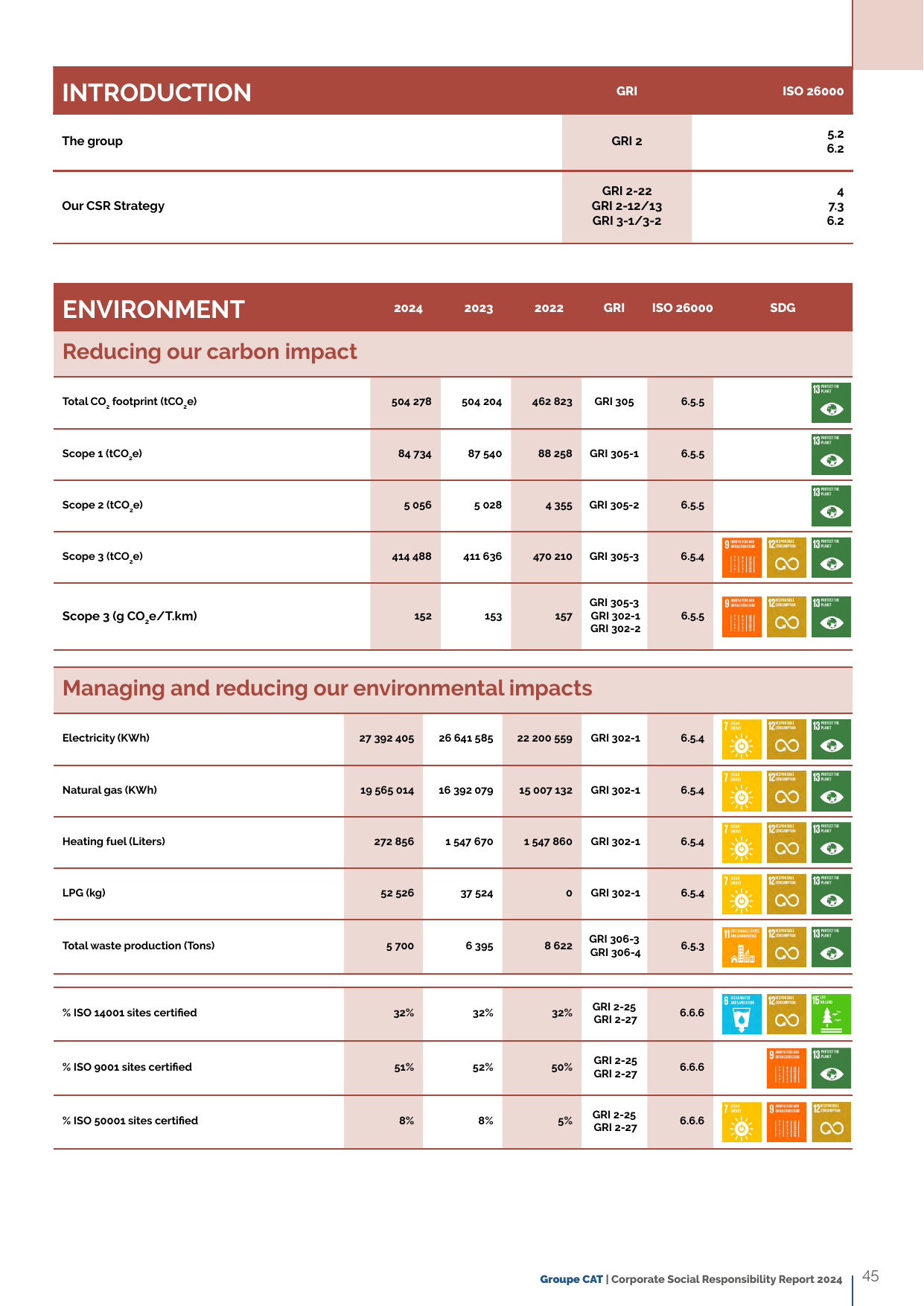Click the 'GRI 306-3' reference
Image resolution: width=924 pixels, height=1306 pixels.
(x=614, y=939)
